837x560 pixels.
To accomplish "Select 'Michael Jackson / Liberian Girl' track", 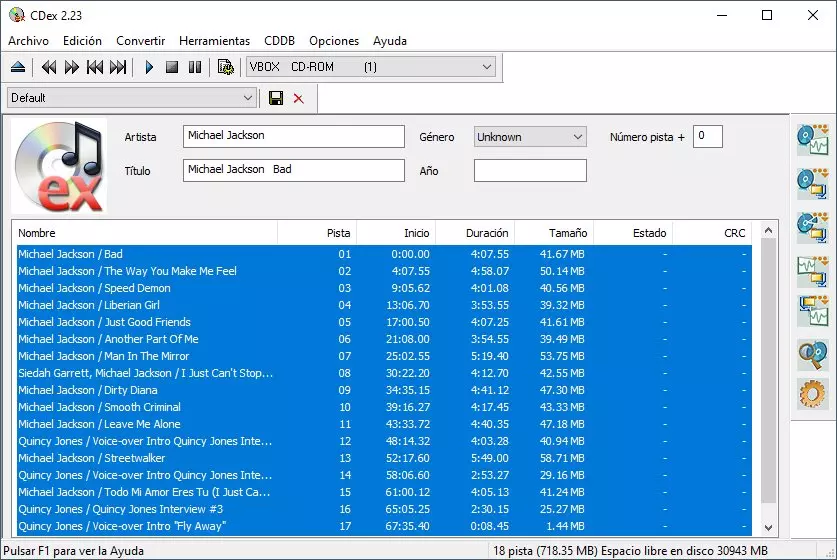I will 384,305.
